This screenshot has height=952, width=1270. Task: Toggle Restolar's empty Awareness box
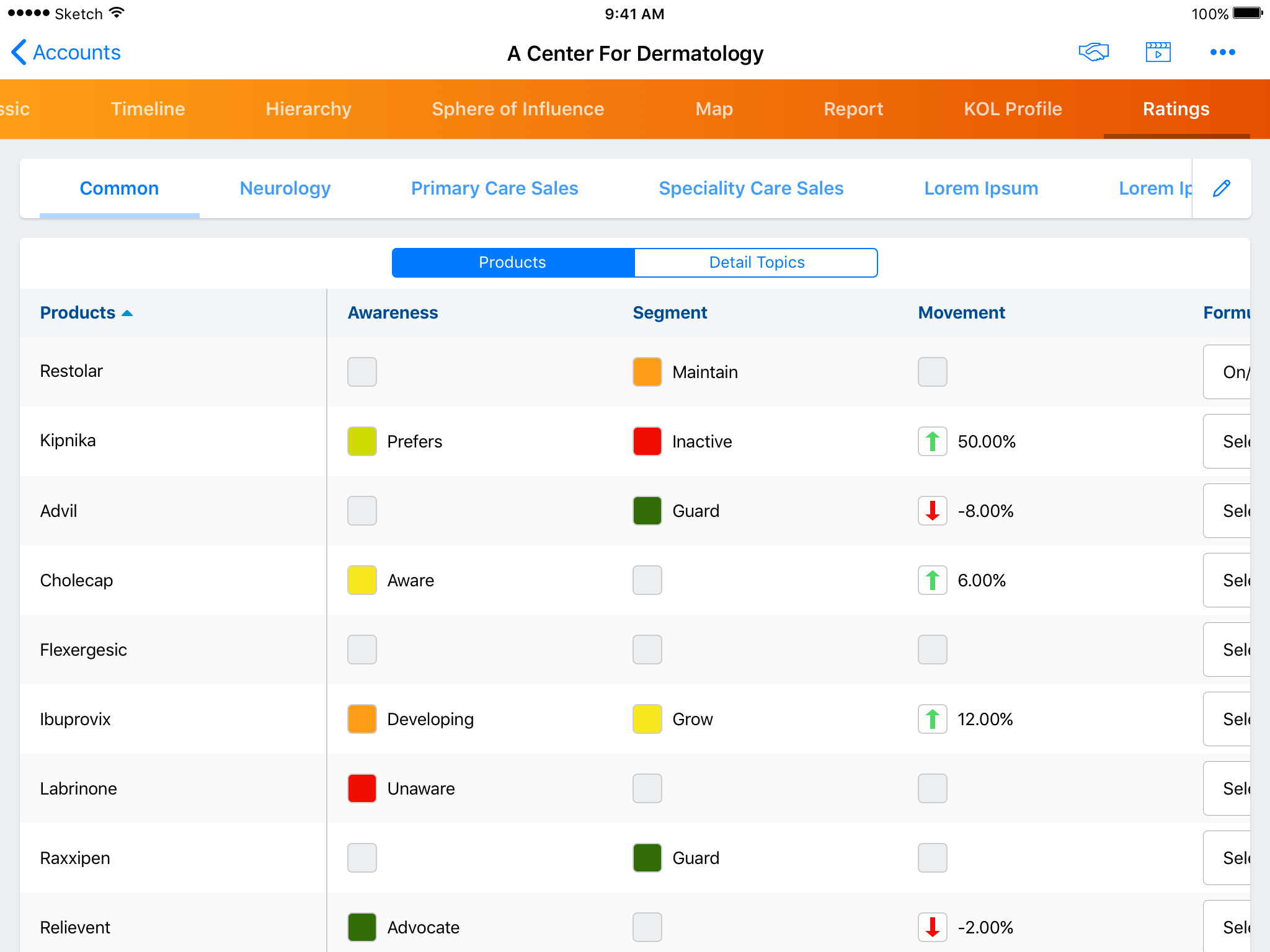coord(362,372)
